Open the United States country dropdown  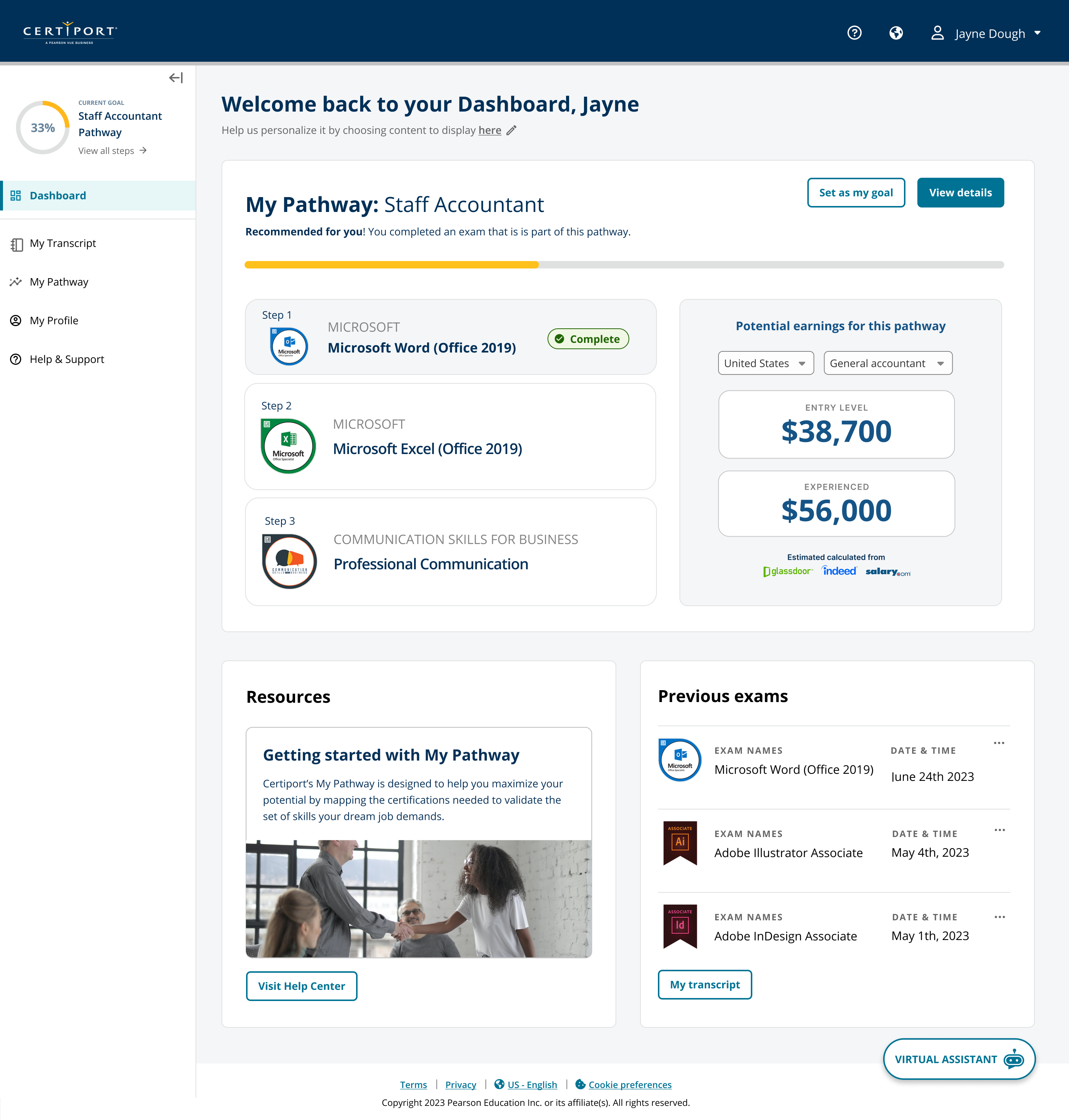[x=766, y=363]
